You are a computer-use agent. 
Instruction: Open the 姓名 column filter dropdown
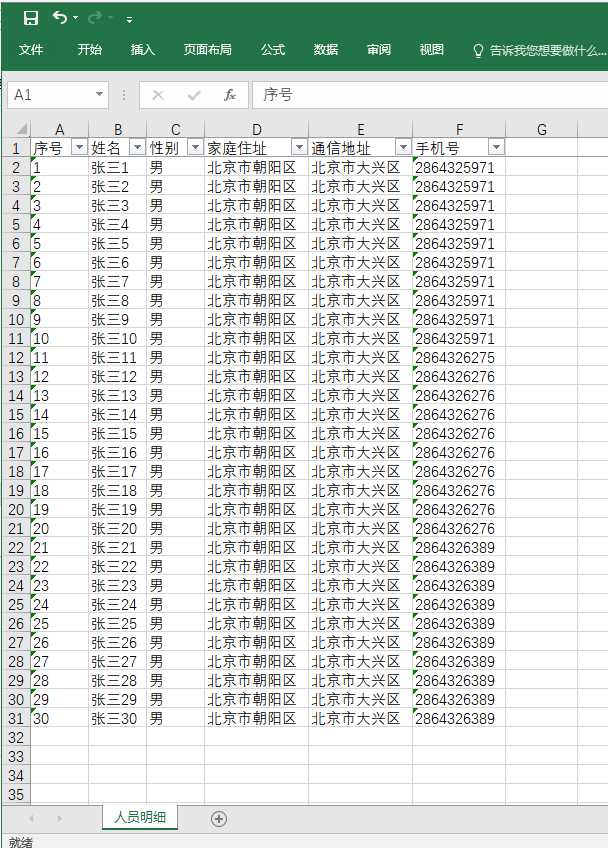coord(137,147)
